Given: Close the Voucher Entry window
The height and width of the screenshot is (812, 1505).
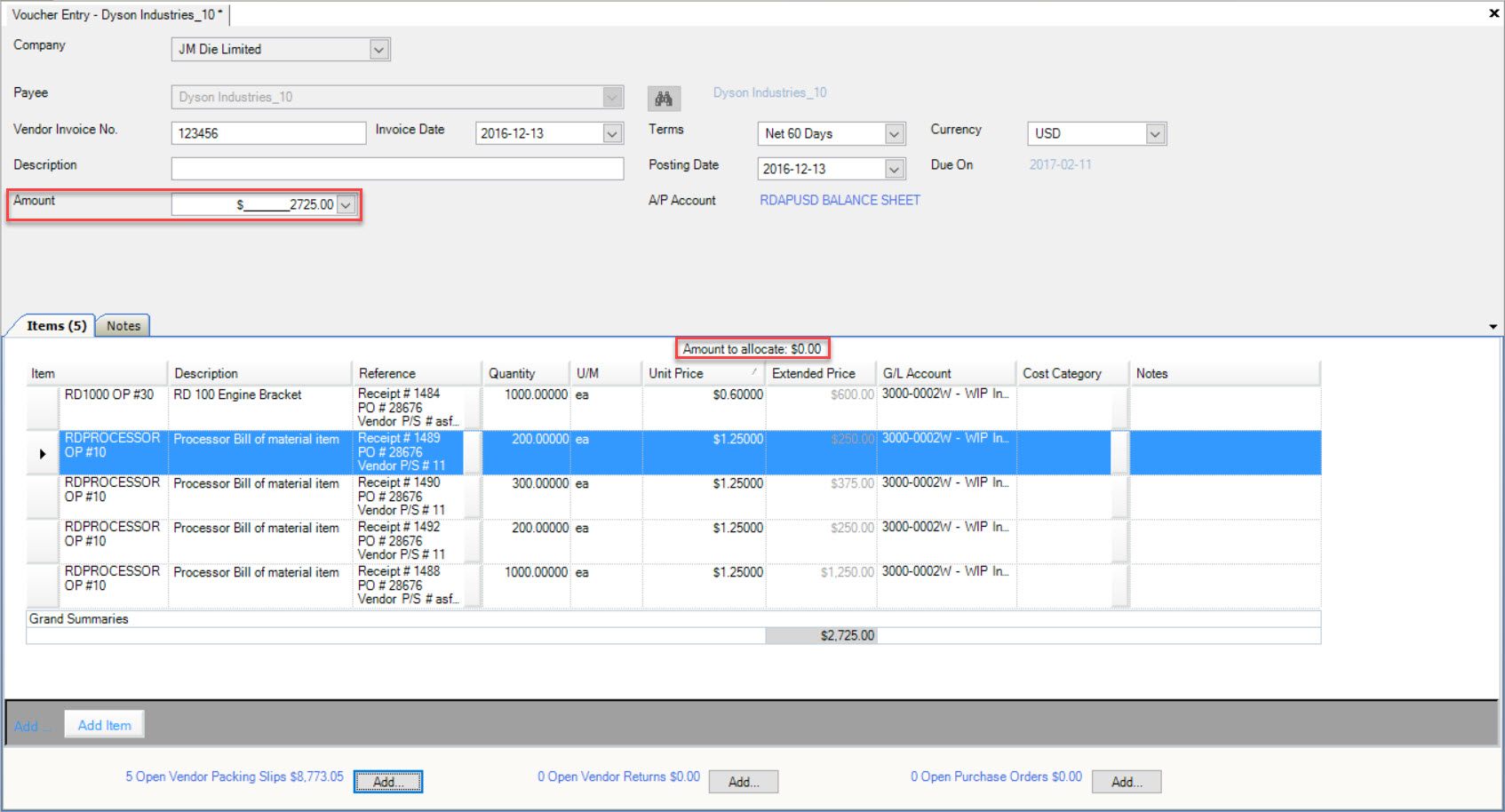Looking at the screenshot, I should pos(1493,13).
